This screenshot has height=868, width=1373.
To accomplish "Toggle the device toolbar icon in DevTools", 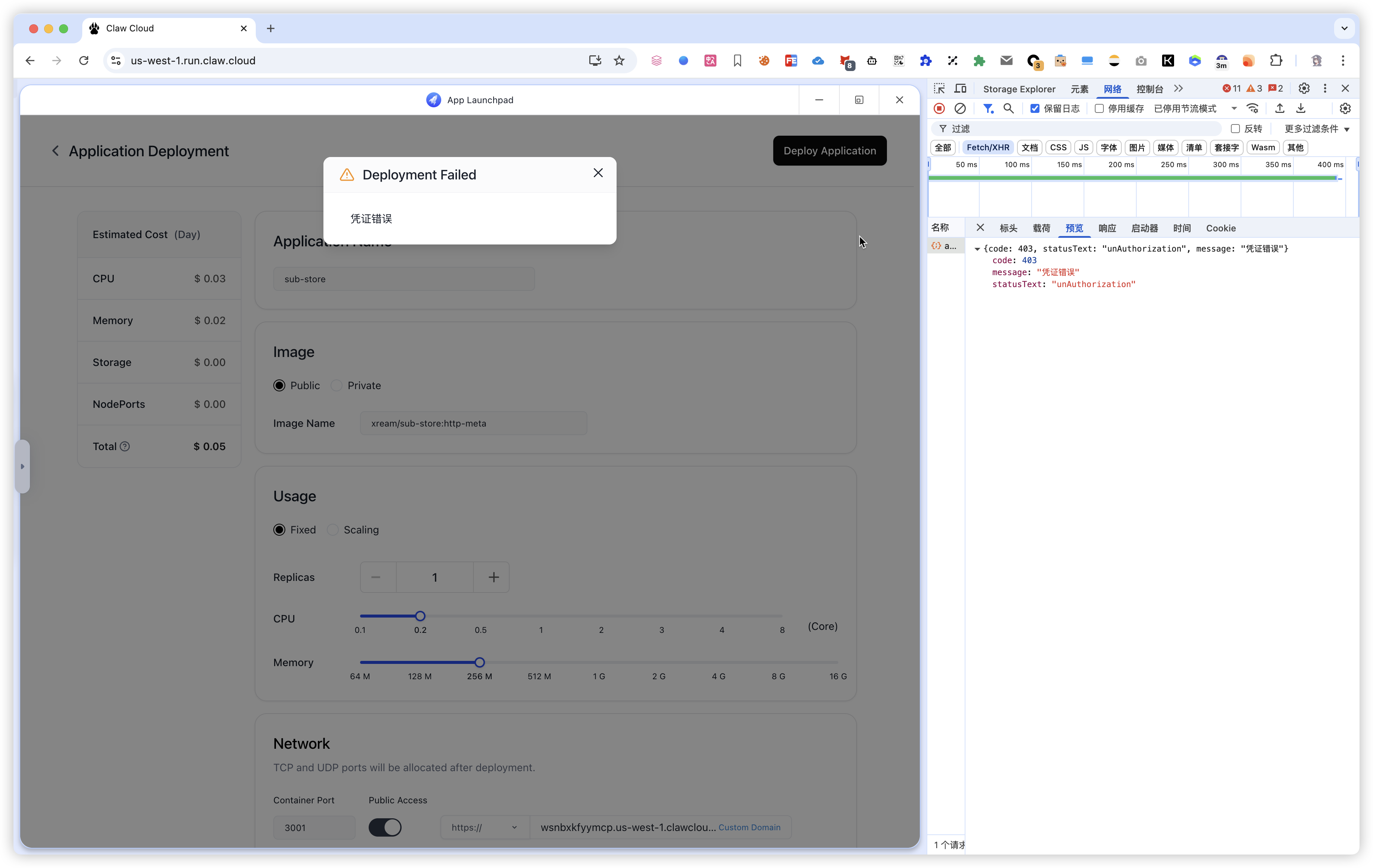I will point(961,88).
